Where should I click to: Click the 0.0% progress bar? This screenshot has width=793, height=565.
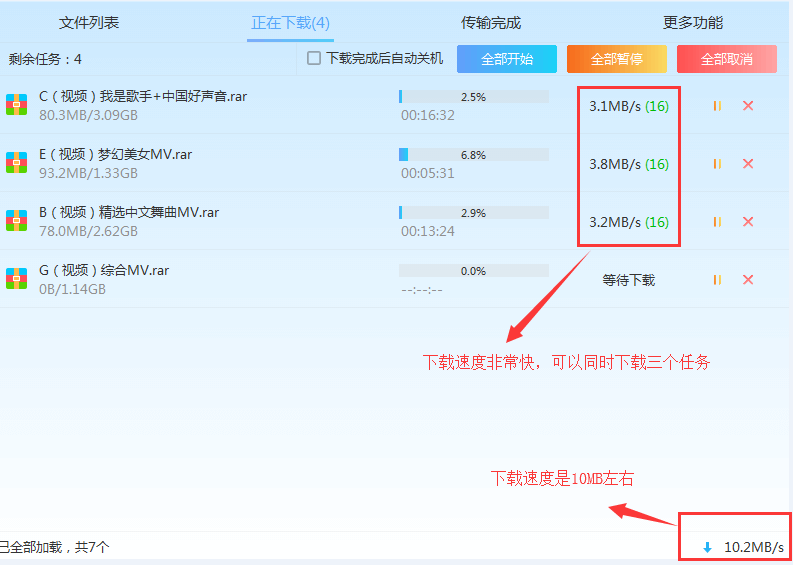[x=474, y=271]
